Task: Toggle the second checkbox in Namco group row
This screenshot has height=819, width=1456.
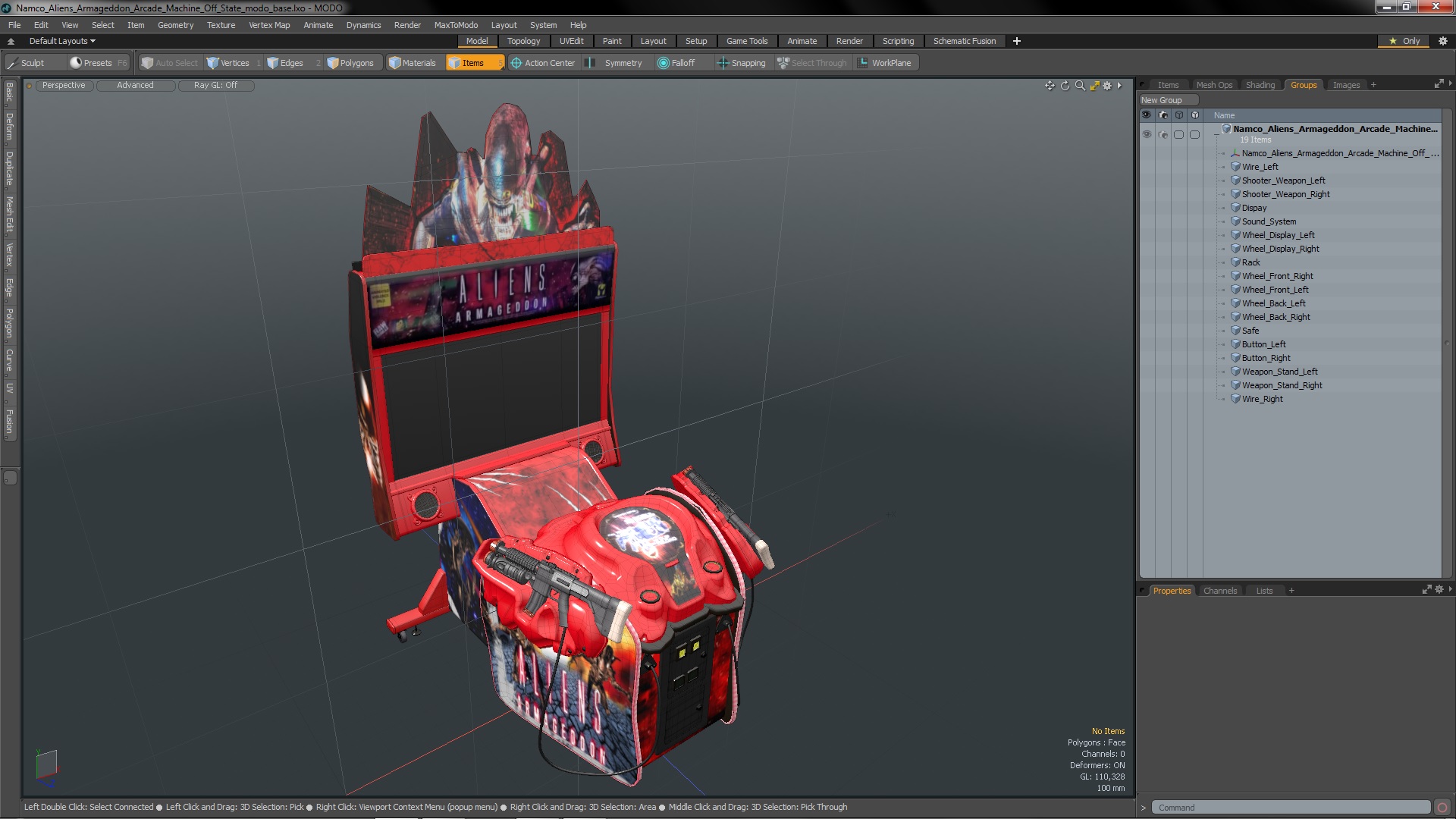Action: point(1195,134)
